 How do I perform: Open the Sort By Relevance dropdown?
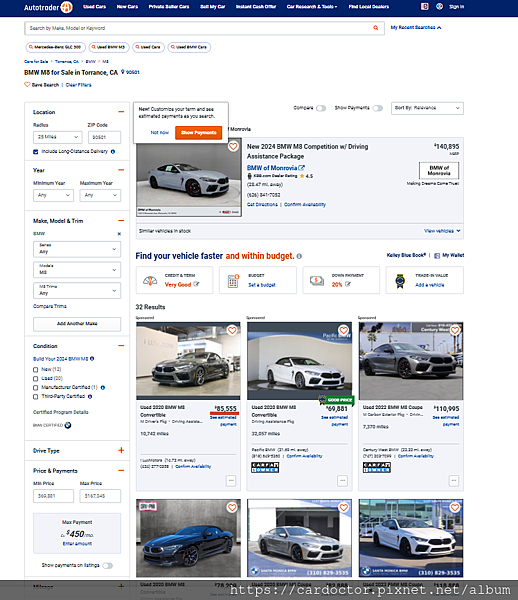427,108
